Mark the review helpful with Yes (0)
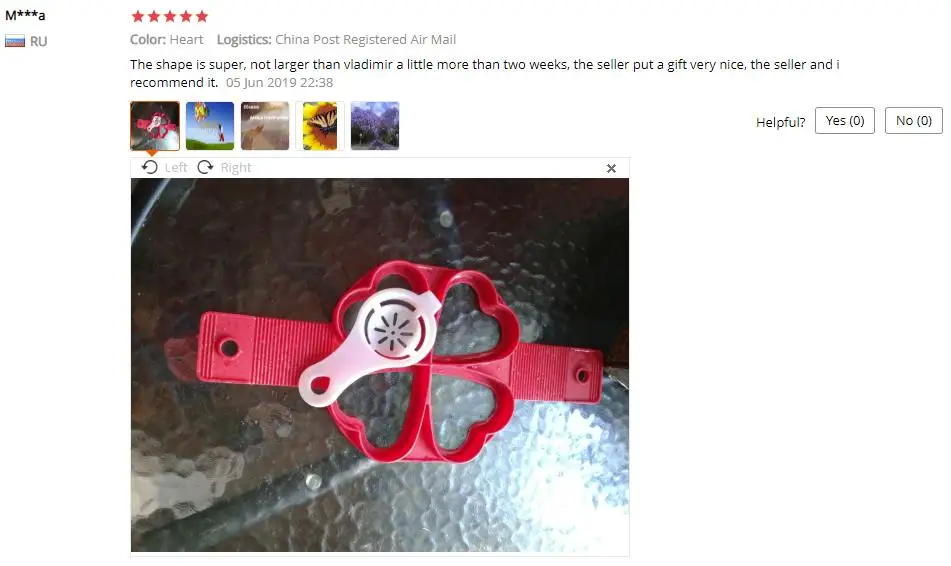 [x=844, y=121]
